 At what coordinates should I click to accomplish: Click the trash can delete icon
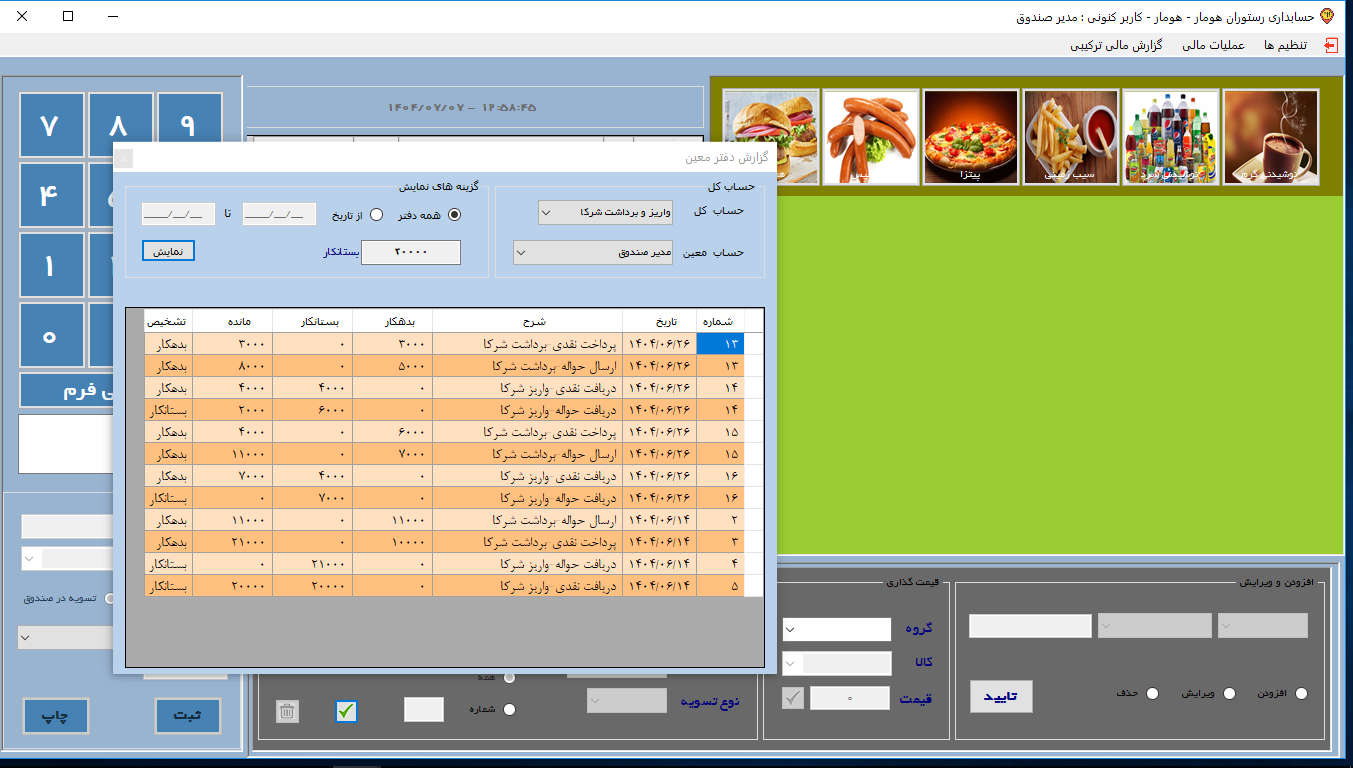click(x=287, y=712)
